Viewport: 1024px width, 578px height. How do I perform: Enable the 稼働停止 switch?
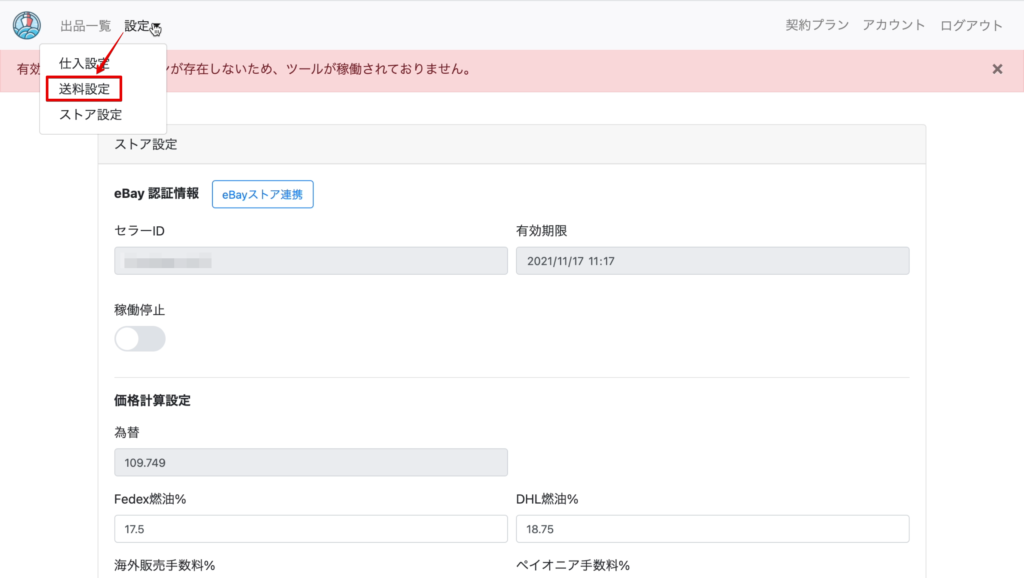click(140, 339)
